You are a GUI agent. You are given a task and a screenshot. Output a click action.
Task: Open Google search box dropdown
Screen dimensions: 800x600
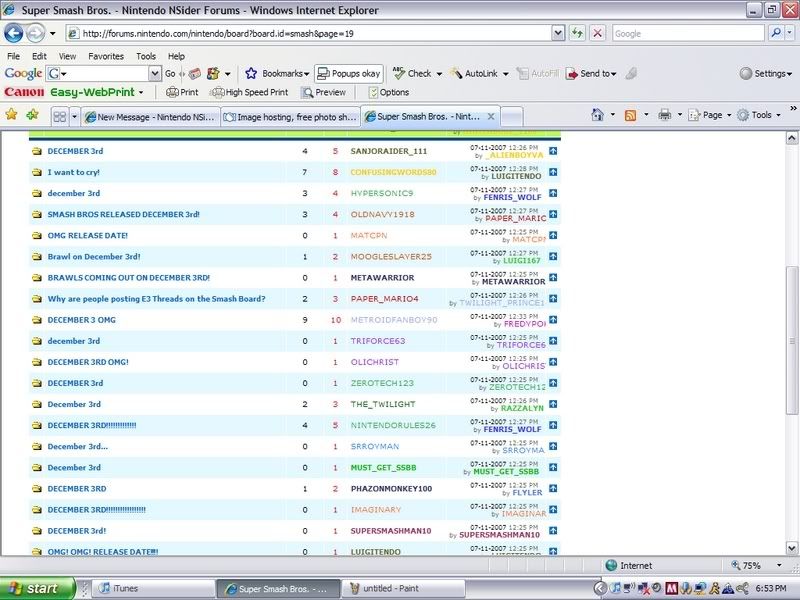tap(155, 73)
